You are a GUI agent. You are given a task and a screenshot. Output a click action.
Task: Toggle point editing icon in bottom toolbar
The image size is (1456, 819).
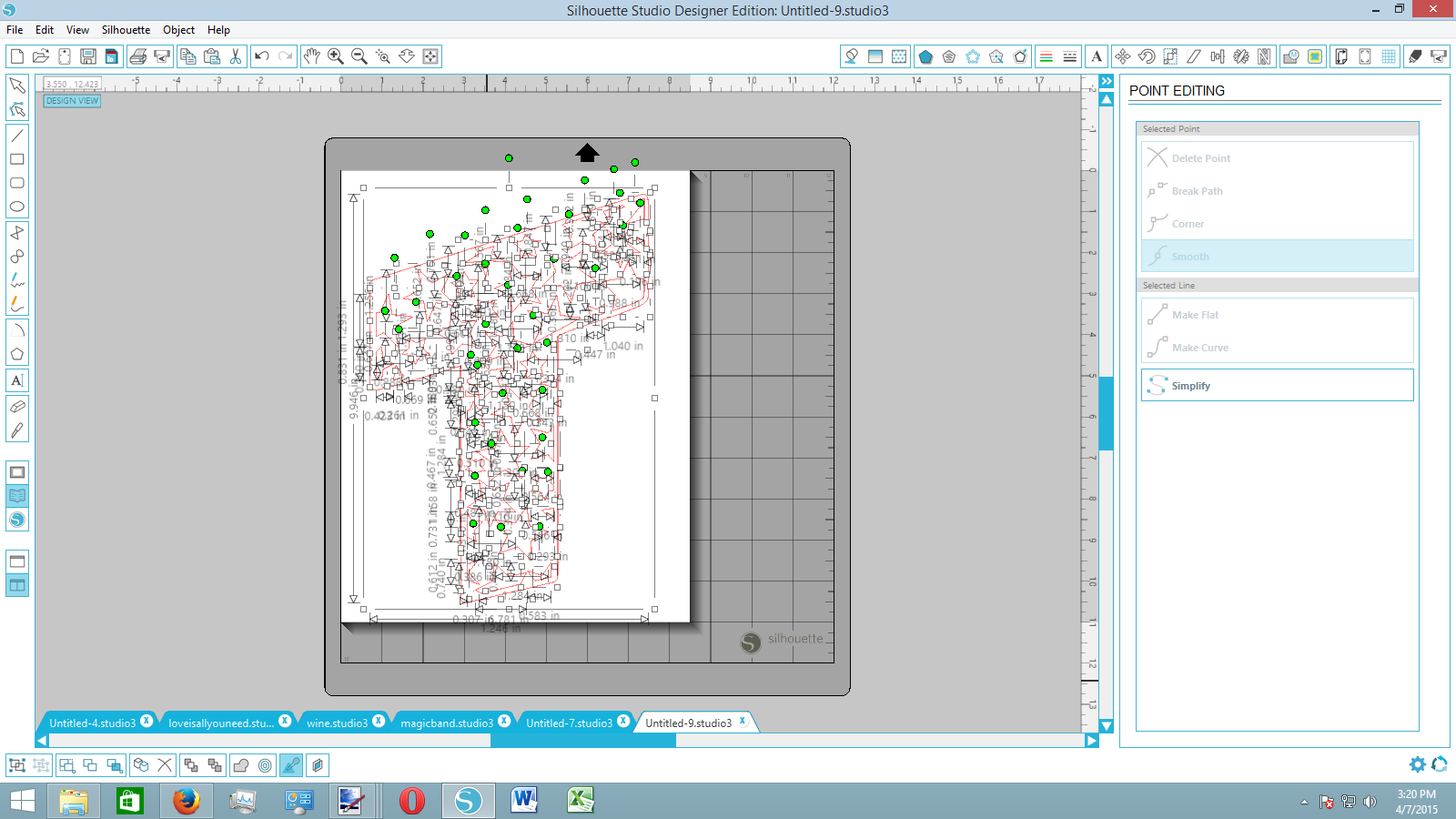click(x=291, y=765)
